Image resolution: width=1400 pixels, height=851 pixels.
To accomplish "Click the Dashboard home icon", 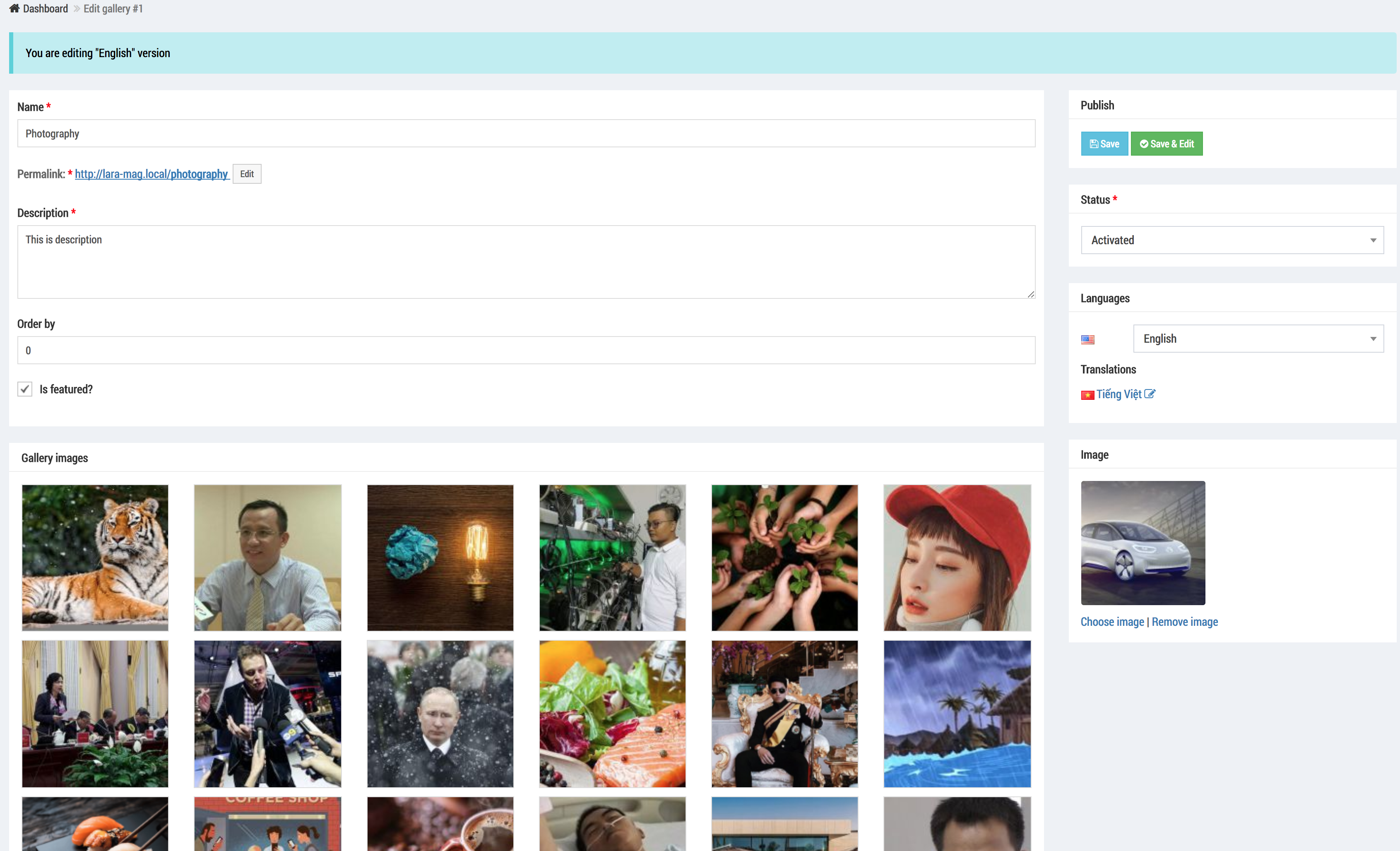I will pyautogui.click(x=14, y=8).
